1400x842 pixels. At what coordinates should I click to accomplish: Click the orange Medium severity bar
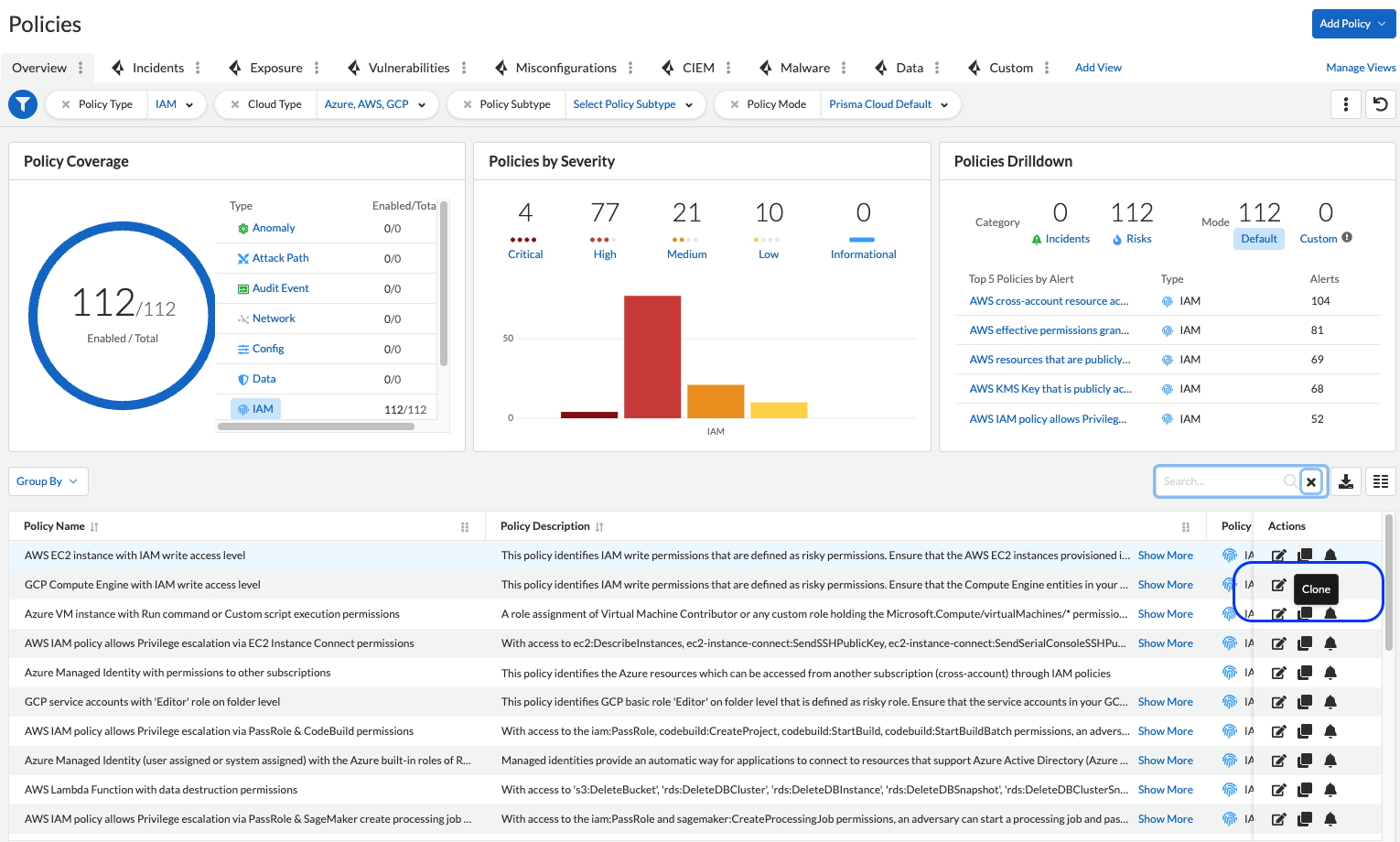(716, 401)
